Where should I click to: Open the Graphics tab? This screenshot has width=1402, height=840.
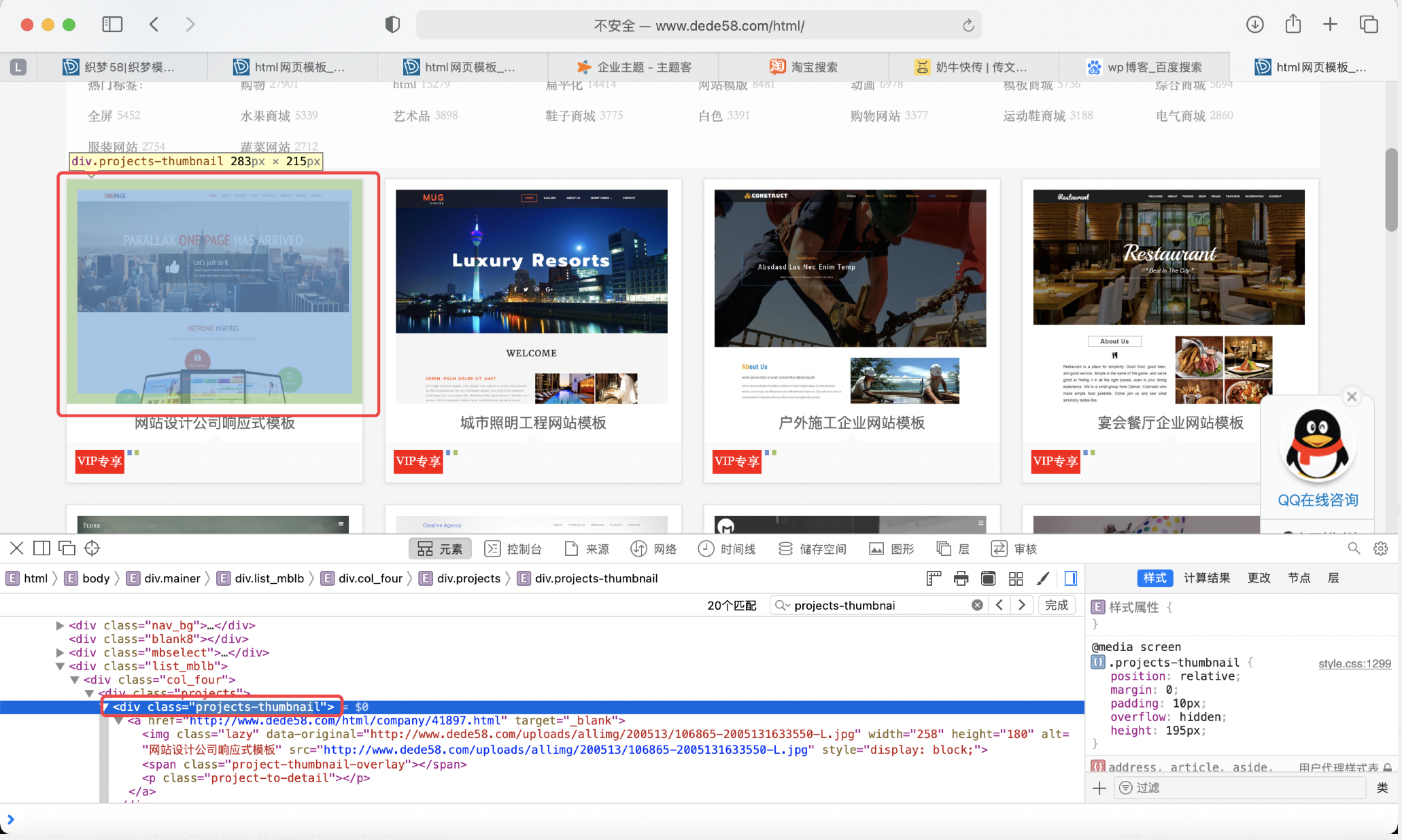tap(891, 549)
